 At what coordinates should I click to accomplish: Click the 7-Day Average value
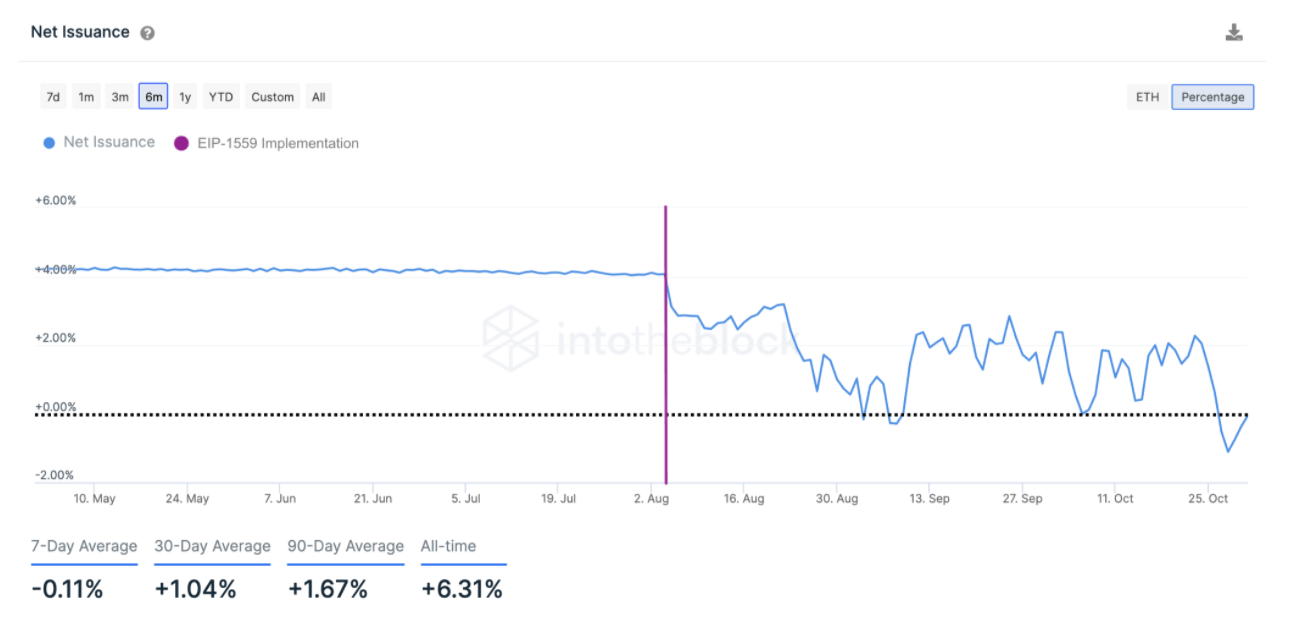[67, 589]
